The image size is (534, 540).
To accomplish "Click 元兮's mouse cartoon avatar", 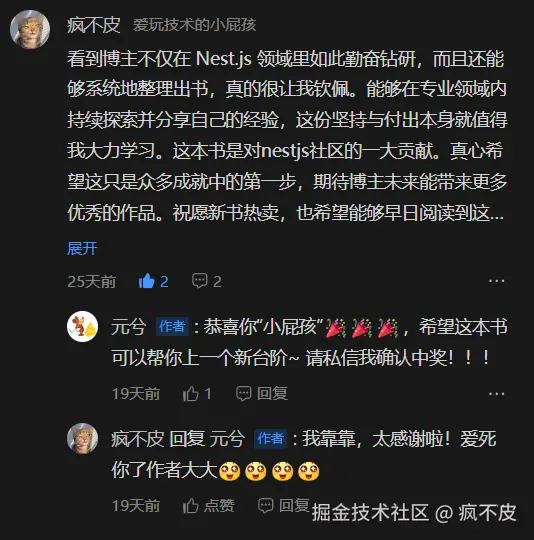I will [x=83, y=326].
